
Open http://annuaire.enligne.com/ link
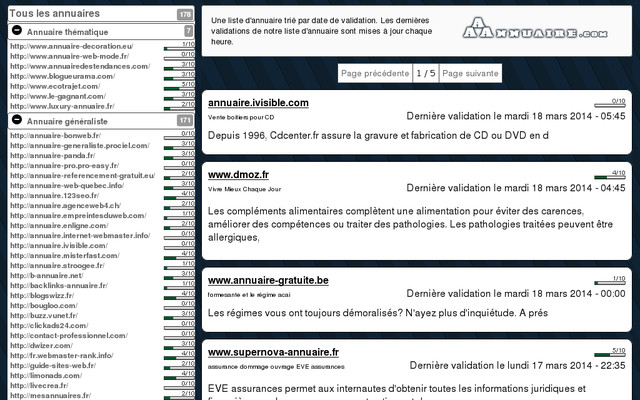(x=59, y=226)
